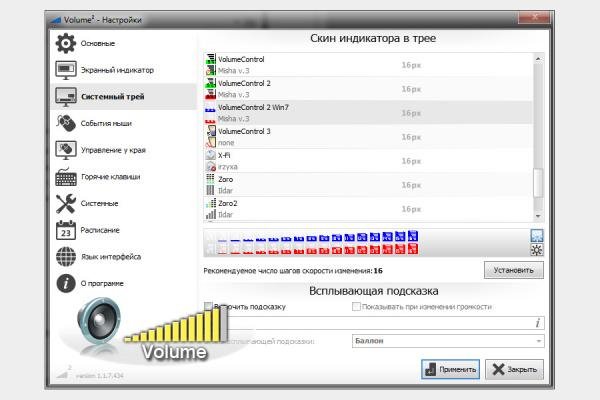600x400 pixels.
Task: Open the Основные tab label
Action: click(98, 43)
